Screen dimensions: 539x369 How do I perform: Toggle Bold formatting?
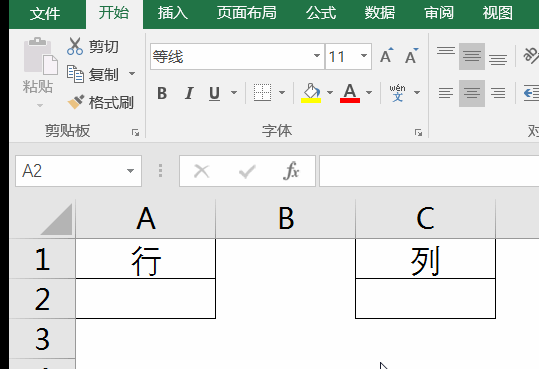point(162,93)
